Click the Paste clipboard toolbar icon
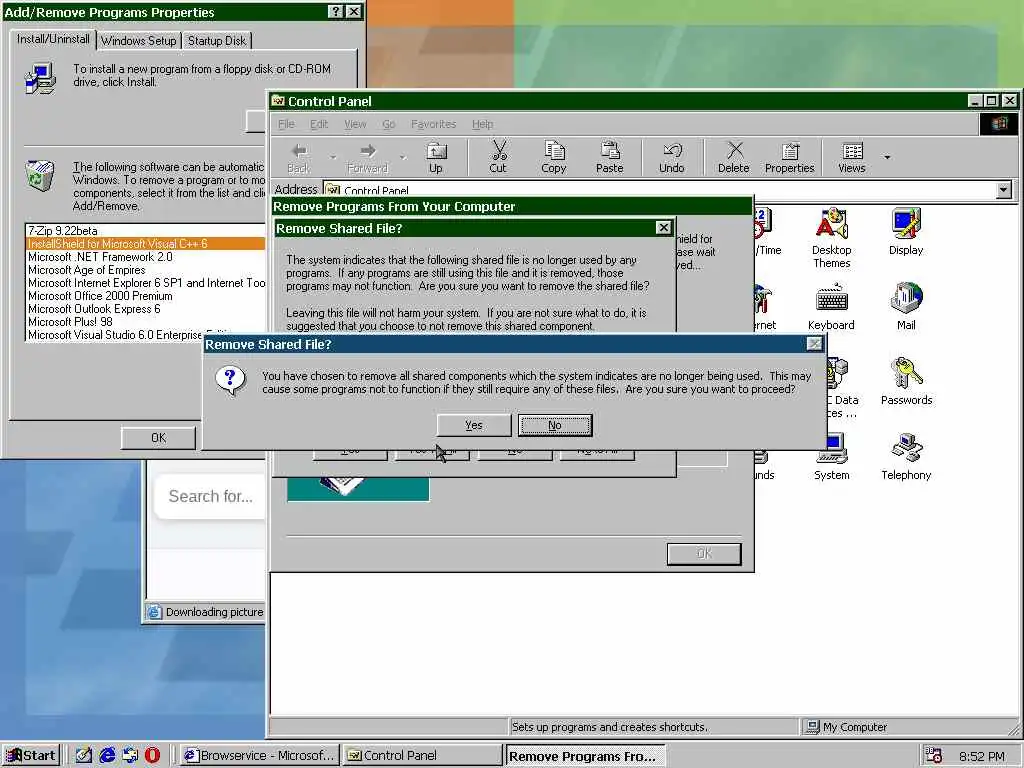This screenshot has height=768, width=1024. tap(609, 158)
